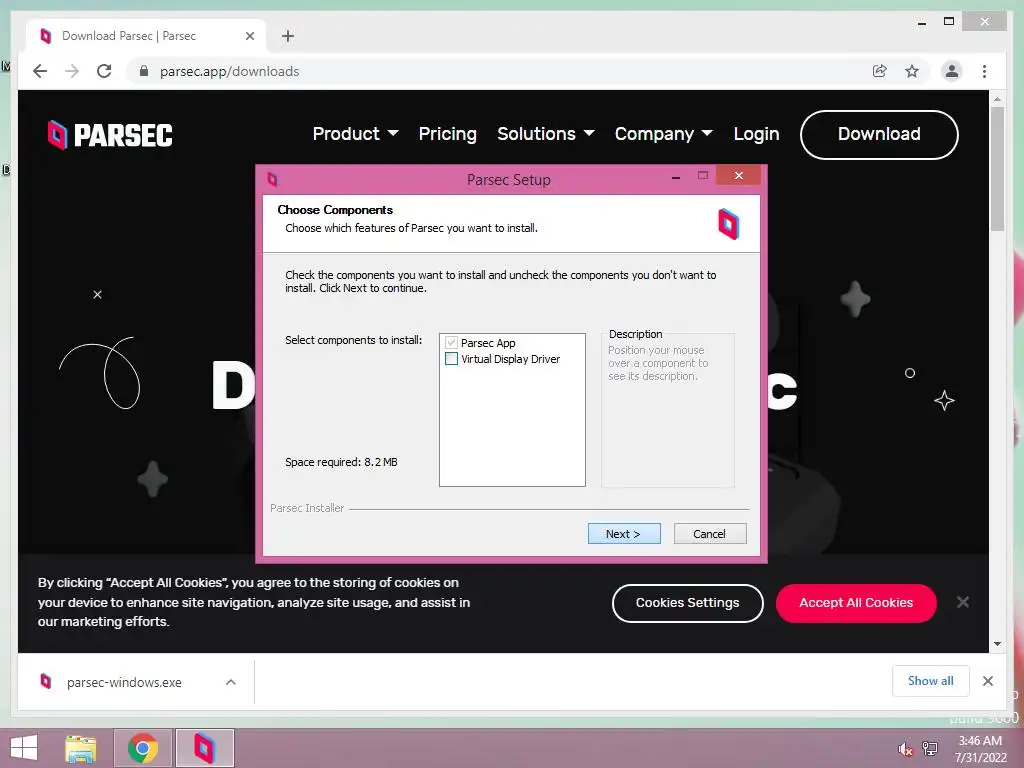This screenshot has width=1024, height=768.
Task: Click the muted volume tray icon
Action: point(904,749)
